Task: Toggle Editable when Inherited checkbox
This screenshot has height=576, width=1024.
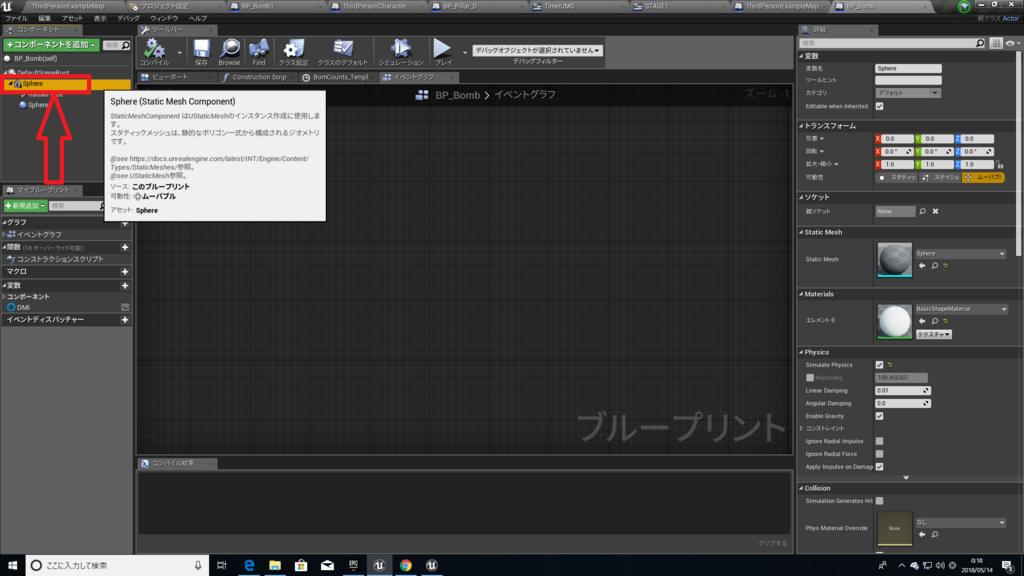Action: [x=880, y=106]
